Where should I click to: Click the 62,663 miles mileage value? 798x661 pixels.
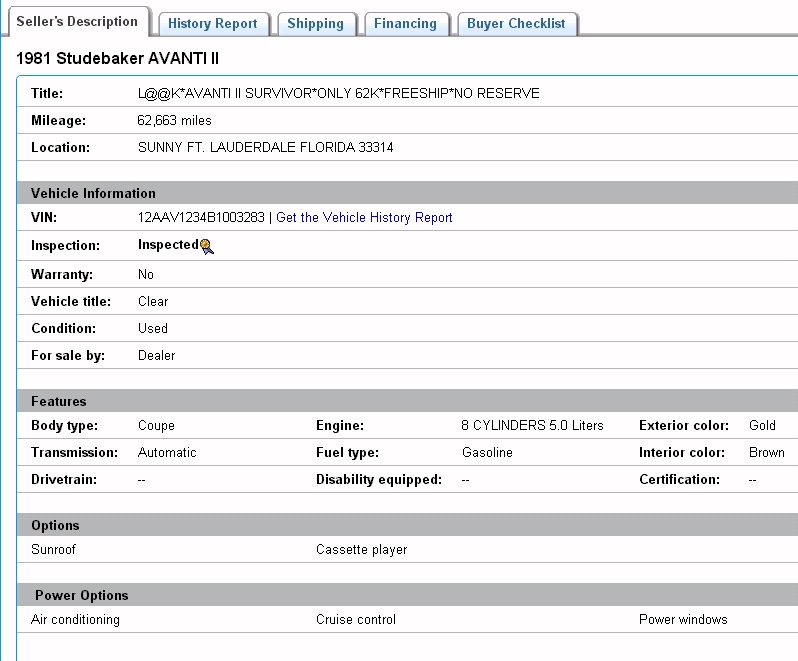[x=174, y=121]
